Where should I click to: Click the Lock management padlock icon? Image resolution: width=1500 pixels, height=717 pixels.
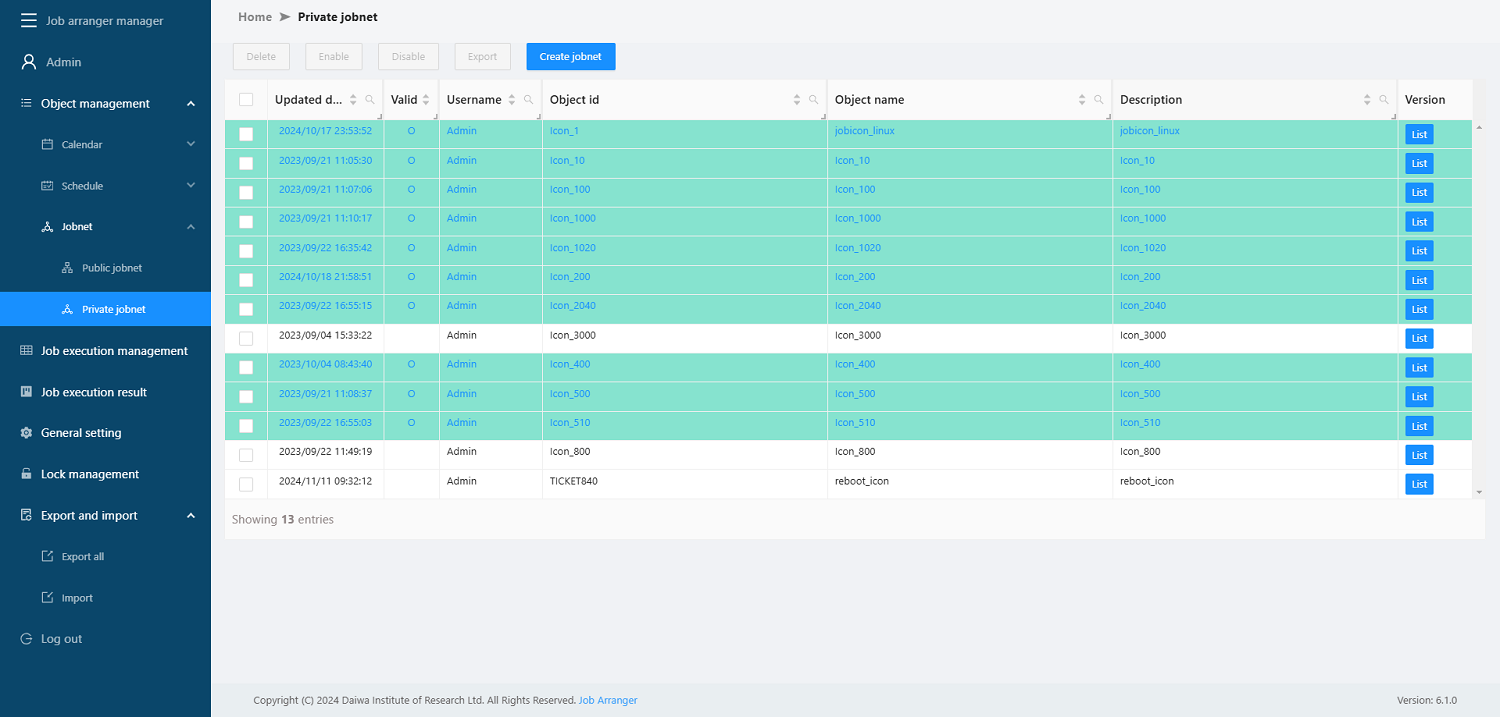26,474
